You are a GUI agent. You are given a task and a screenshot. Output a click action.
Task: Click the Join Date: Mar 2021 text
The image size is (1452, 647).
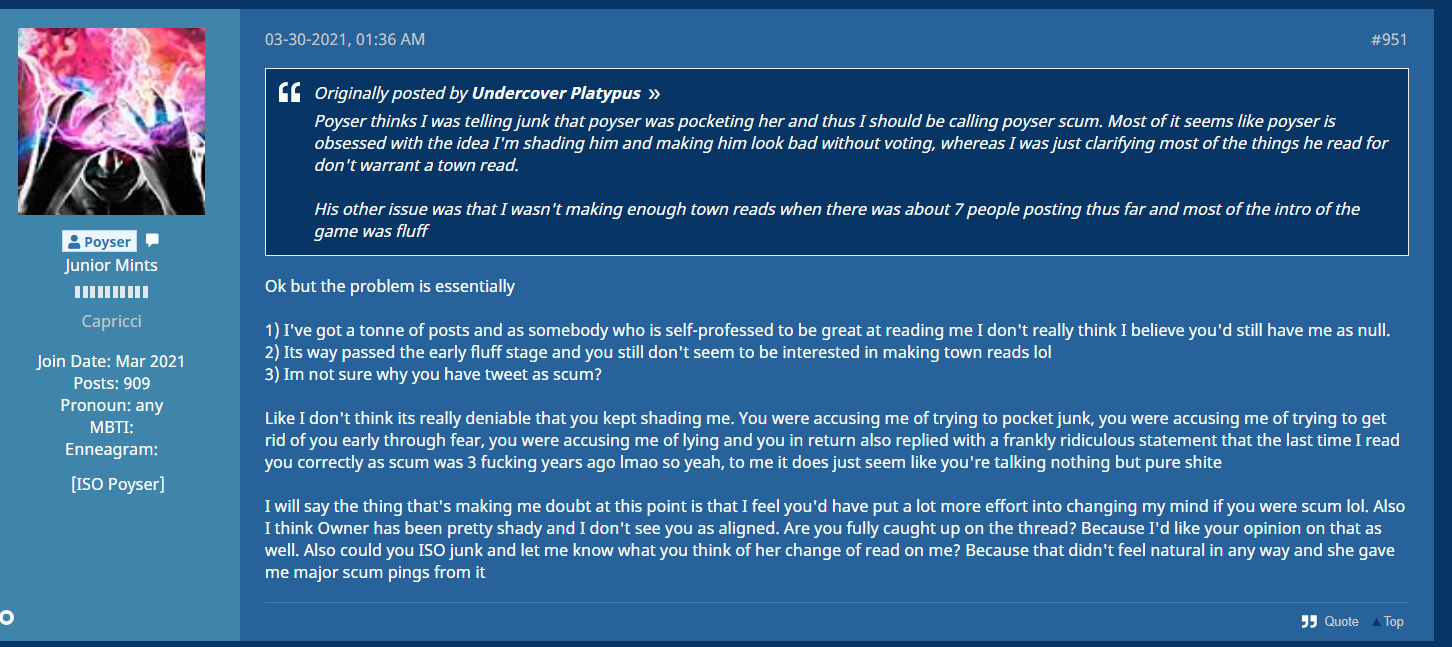[111, 361]
